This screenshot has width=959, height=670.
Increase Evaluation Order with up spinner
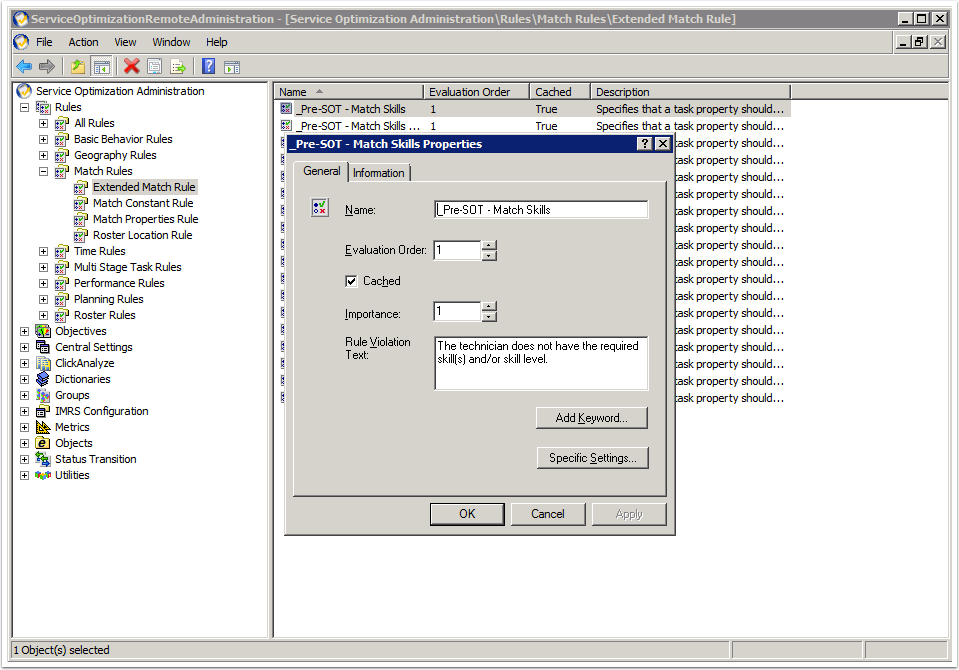tap(488, 245)
